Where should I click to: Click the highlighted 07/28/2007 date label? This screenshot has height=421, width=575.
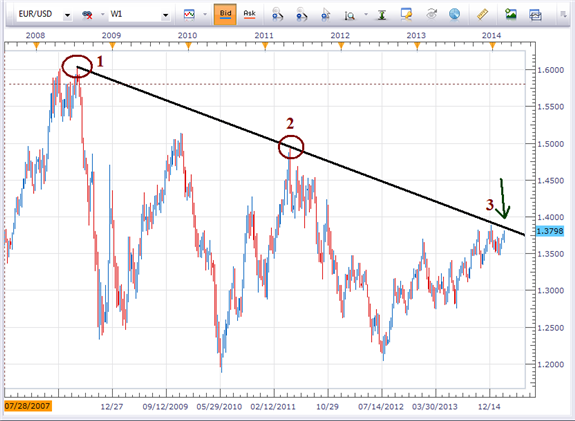coord(28,406)
